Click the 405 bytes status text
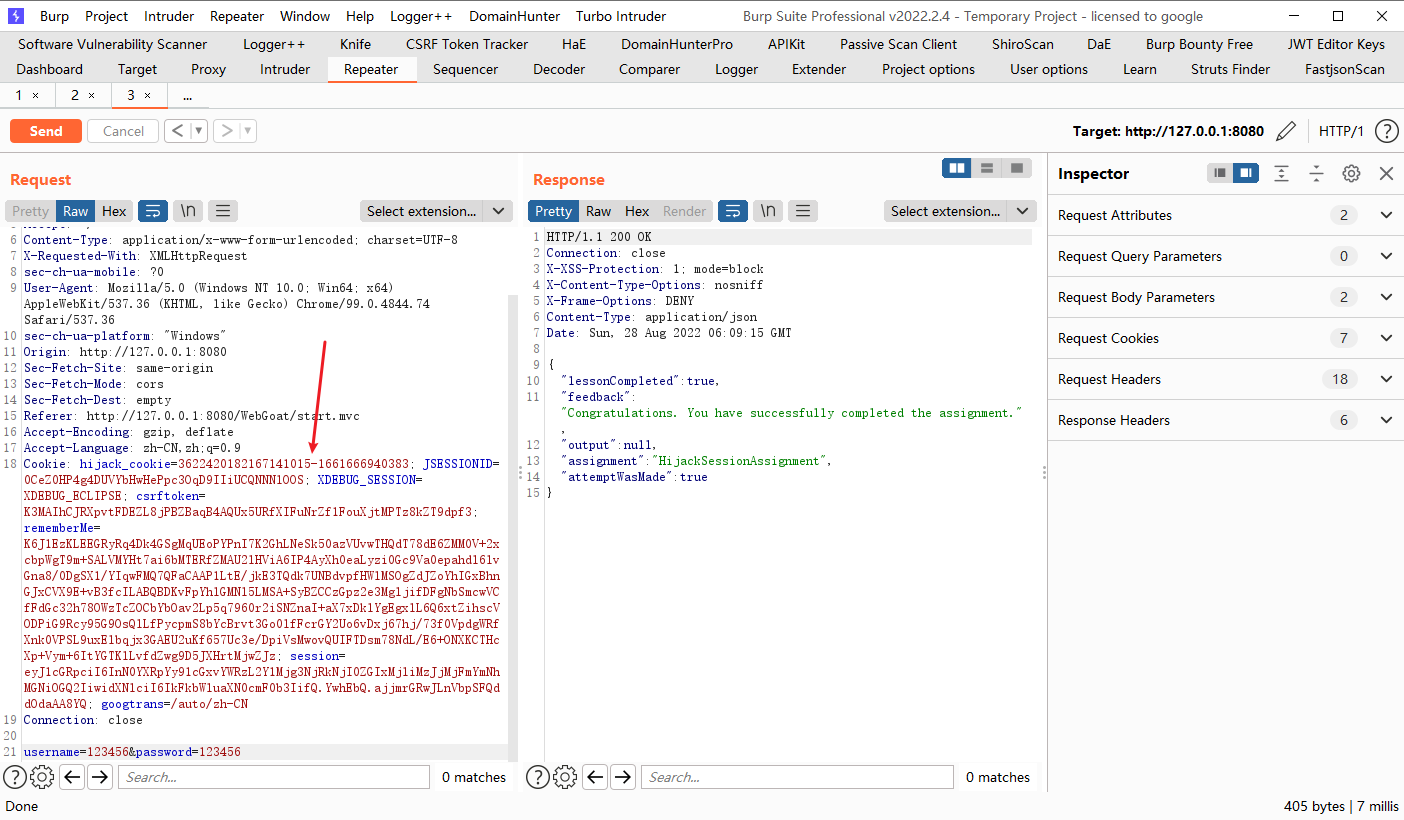Screen dimensions: 1404x820 tap(1316, 806)
